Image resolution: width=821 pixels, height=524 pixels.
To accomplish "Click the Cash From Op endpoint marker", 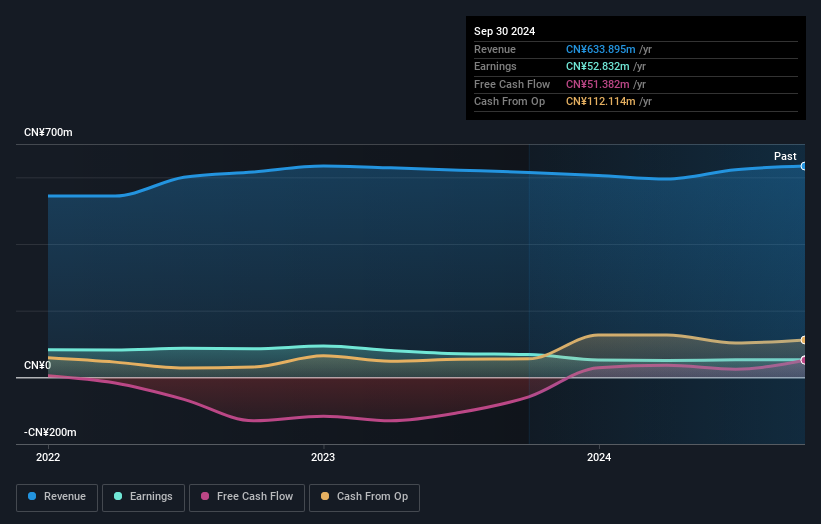I will pos(804,340).
